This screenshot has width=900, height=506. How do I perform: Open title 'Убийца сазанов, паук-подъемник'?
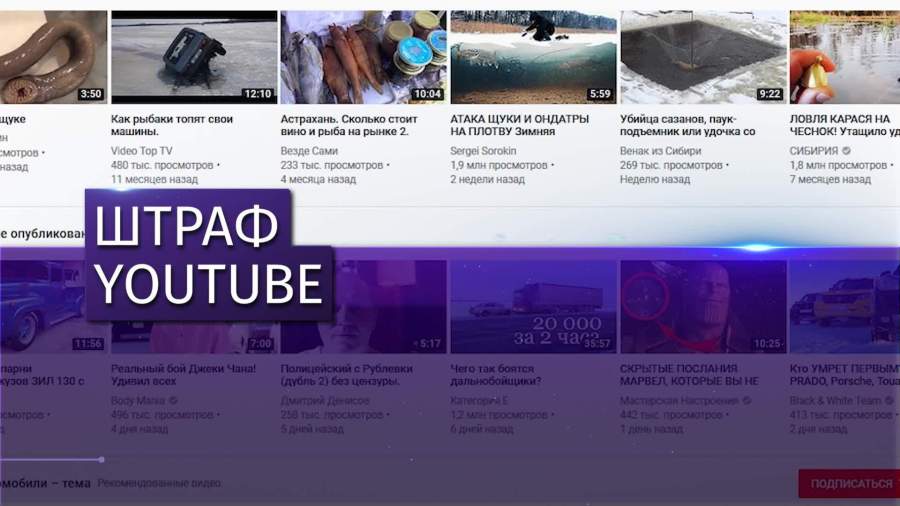click(x=688, y=125)
